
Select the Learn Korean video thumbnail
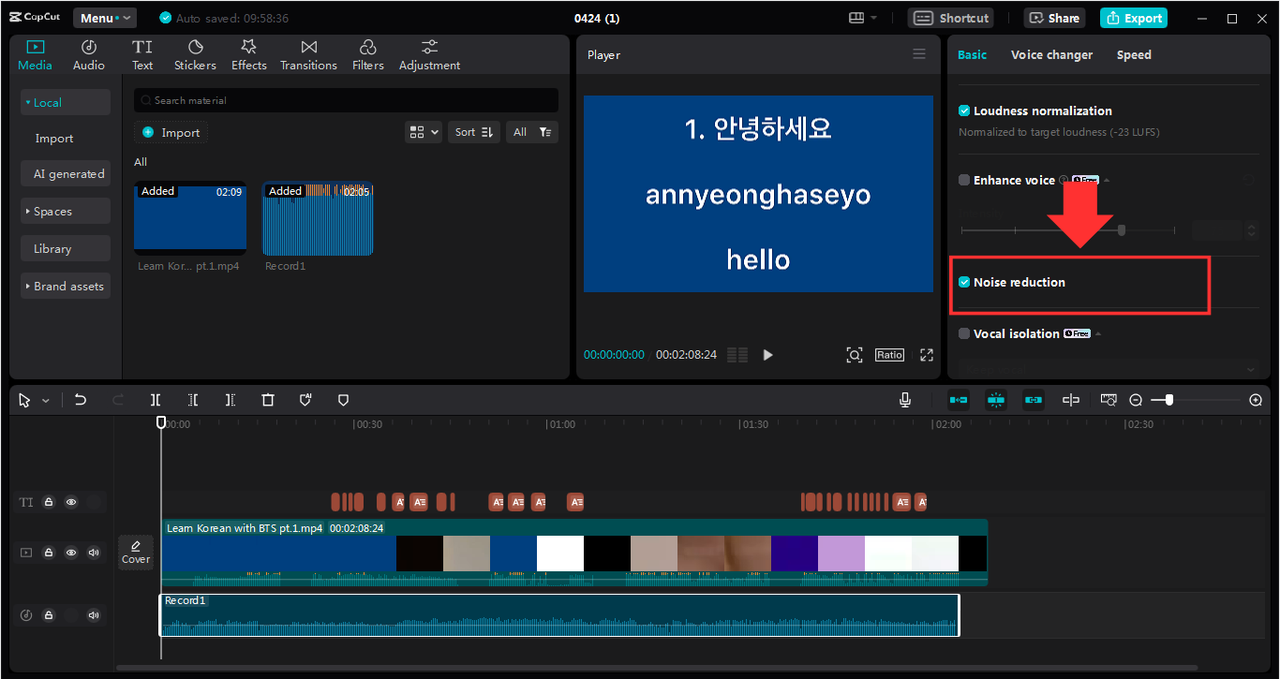click(x=190, y=218)
